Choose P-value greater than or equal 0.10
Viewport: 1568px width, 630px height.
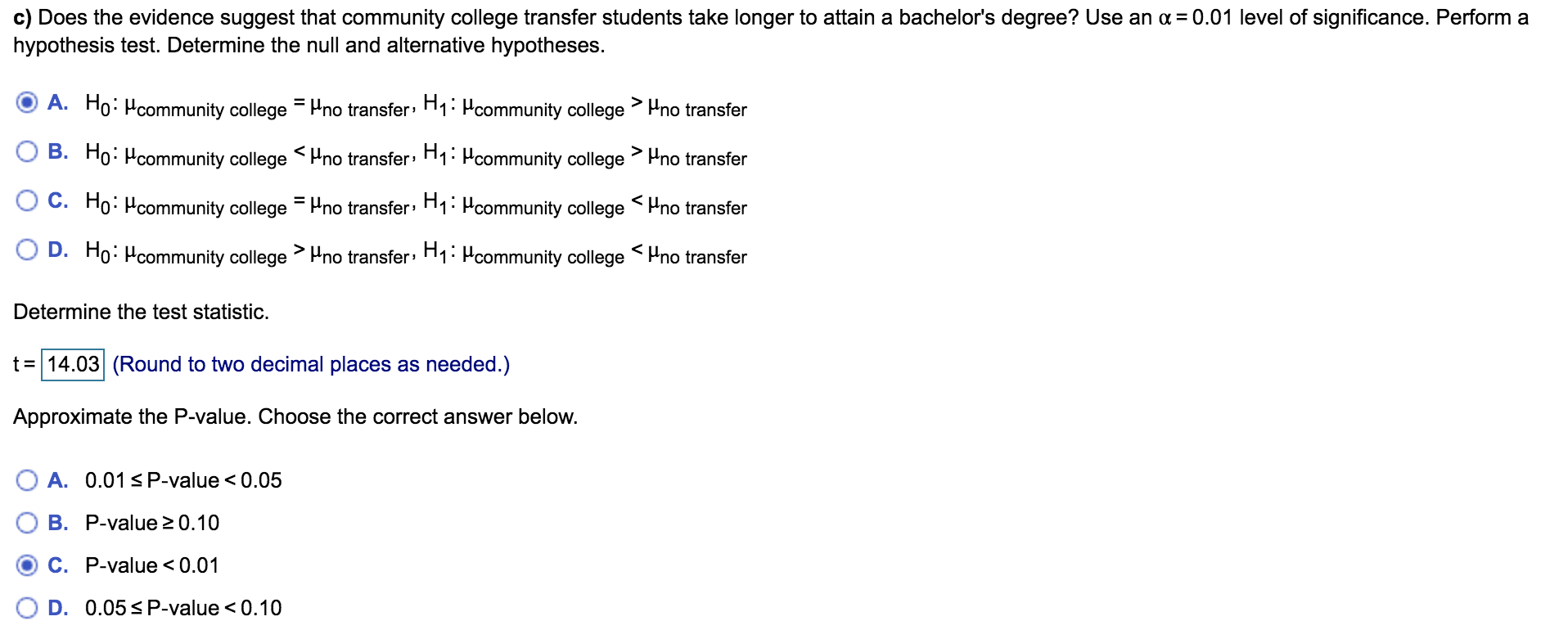pos(25,522)
